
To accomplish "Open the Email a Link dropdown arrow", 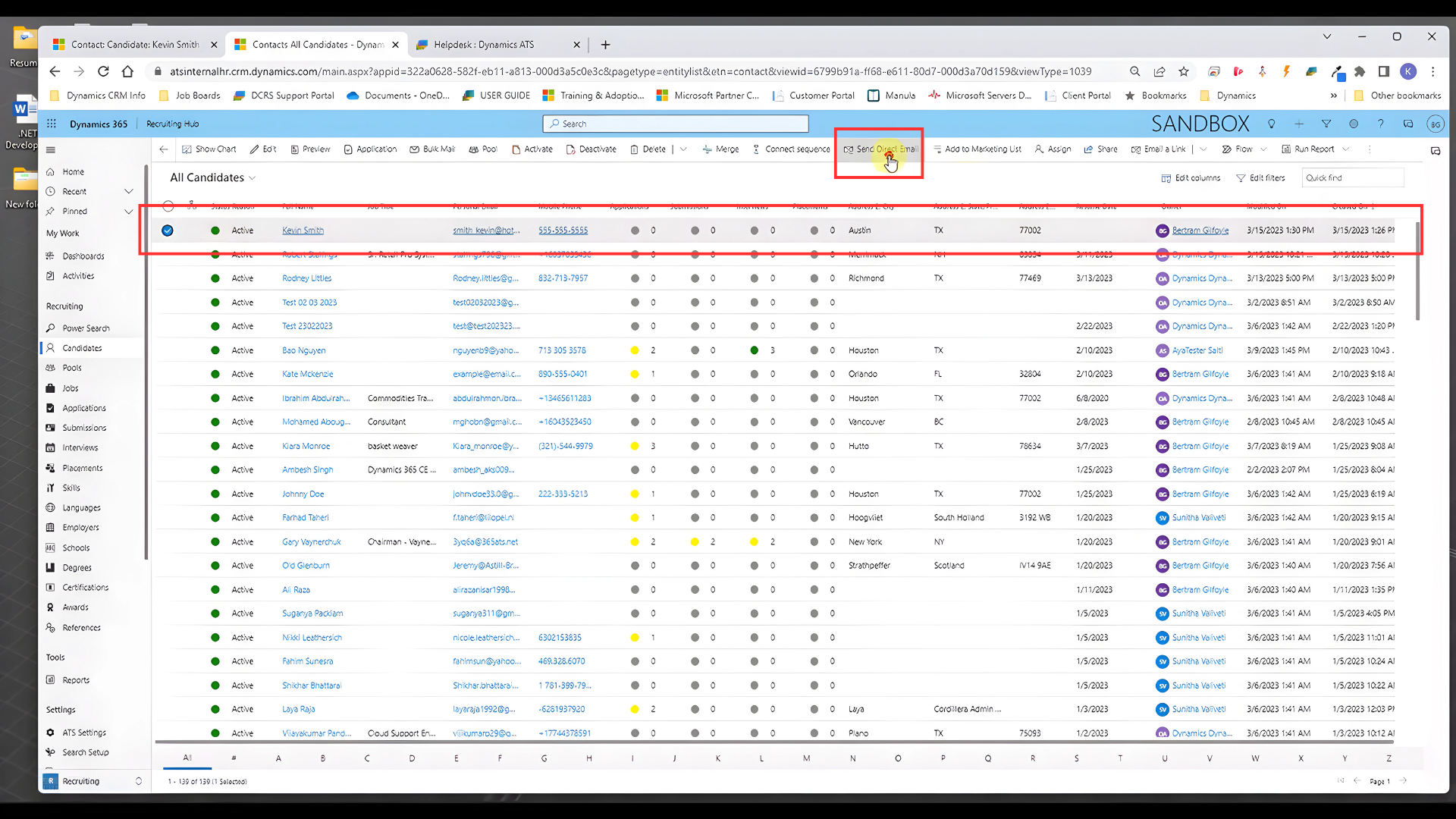I will [1203, 149].
